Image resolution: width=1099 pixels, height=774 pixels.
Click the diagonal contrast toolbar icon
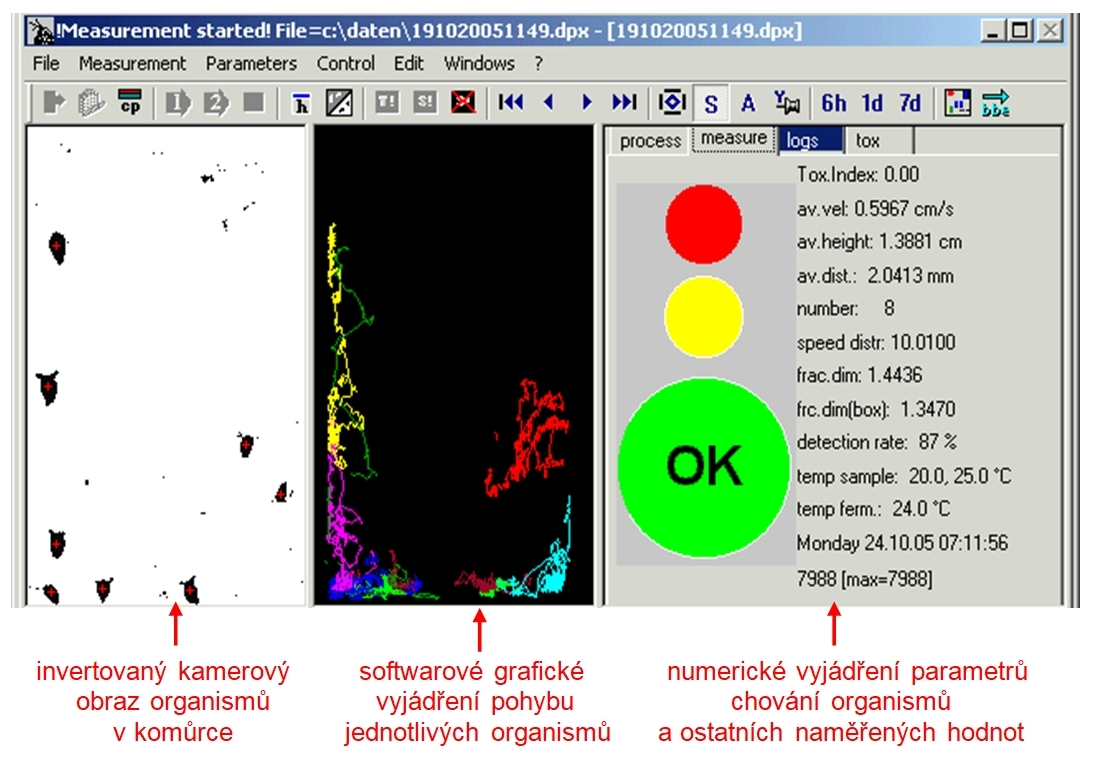pos(340,103)
